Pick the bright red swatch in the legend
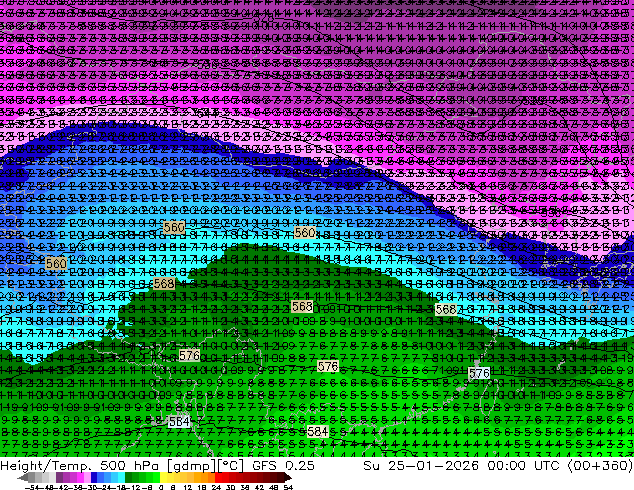The height and width of the screenshot is (490, 634). (218, 478)
